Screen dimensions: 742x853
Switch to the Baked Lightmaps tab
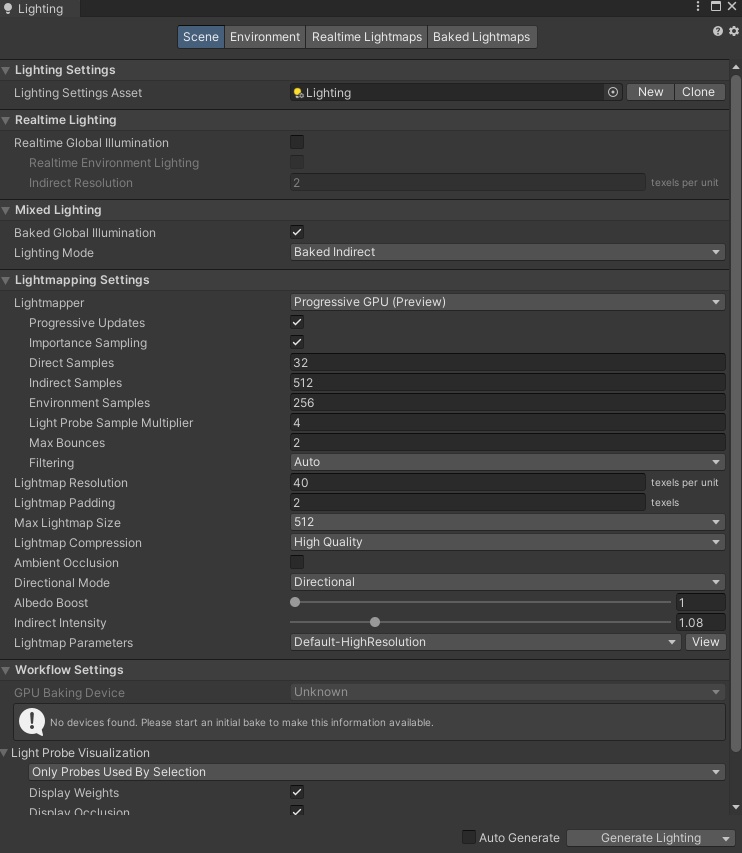click(x=481, y=37)
